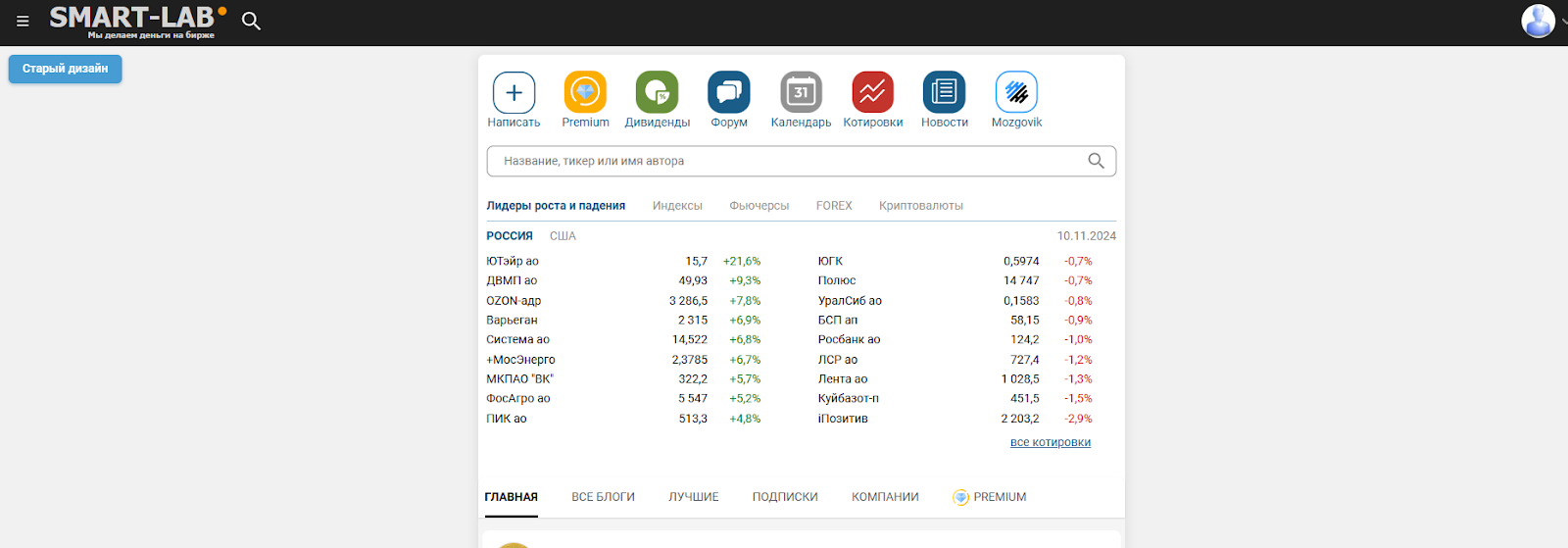Open the Premium diamond icon
The width and height of the screenshot is (1568, 548).
[585, 92]
